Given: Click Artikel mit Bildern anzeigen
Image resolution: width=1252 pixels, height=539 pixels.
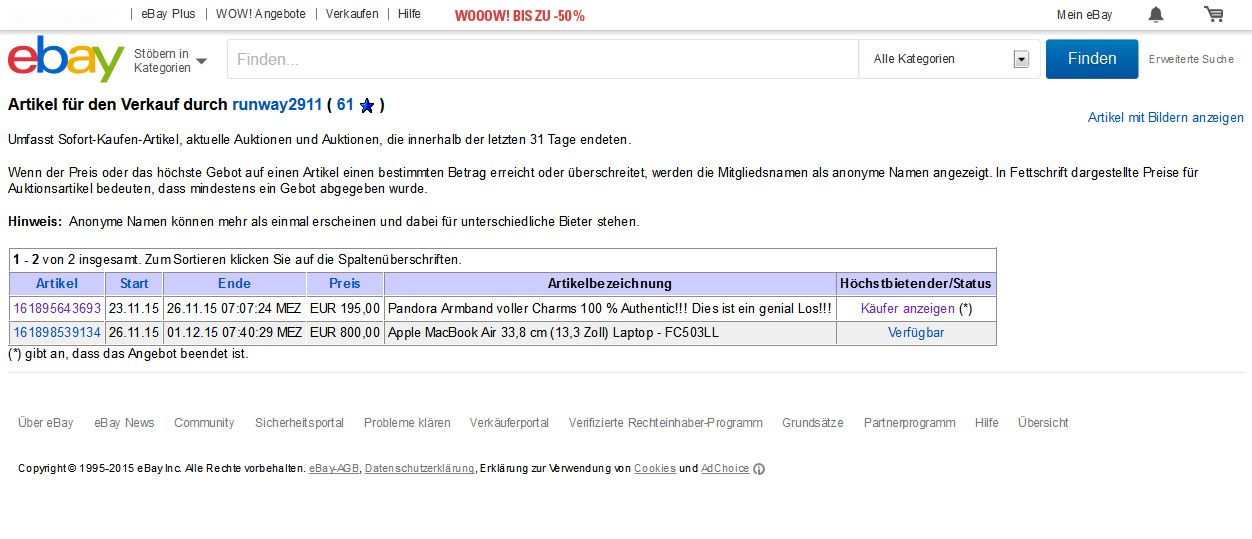Looking at the screenshot, I should 1166,117.
